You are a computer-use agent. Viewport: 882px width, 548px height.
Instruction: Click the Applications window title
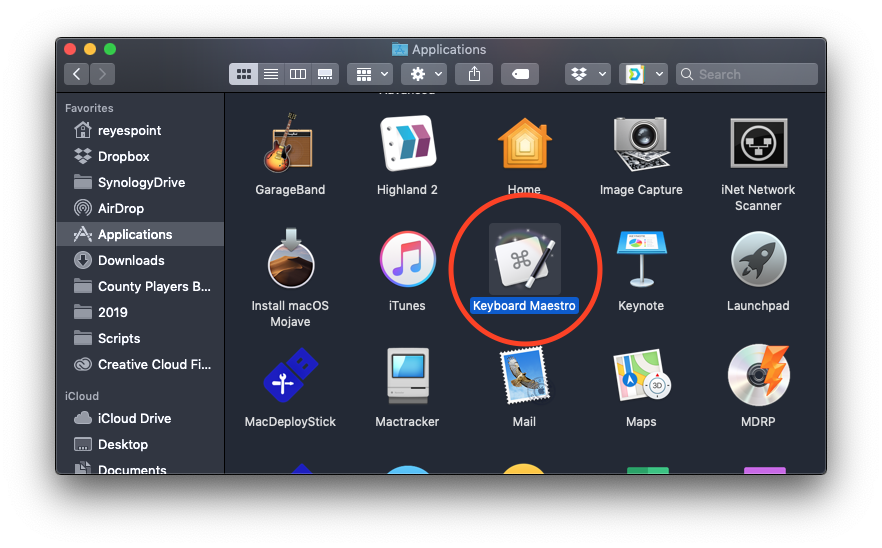(448, 50)
